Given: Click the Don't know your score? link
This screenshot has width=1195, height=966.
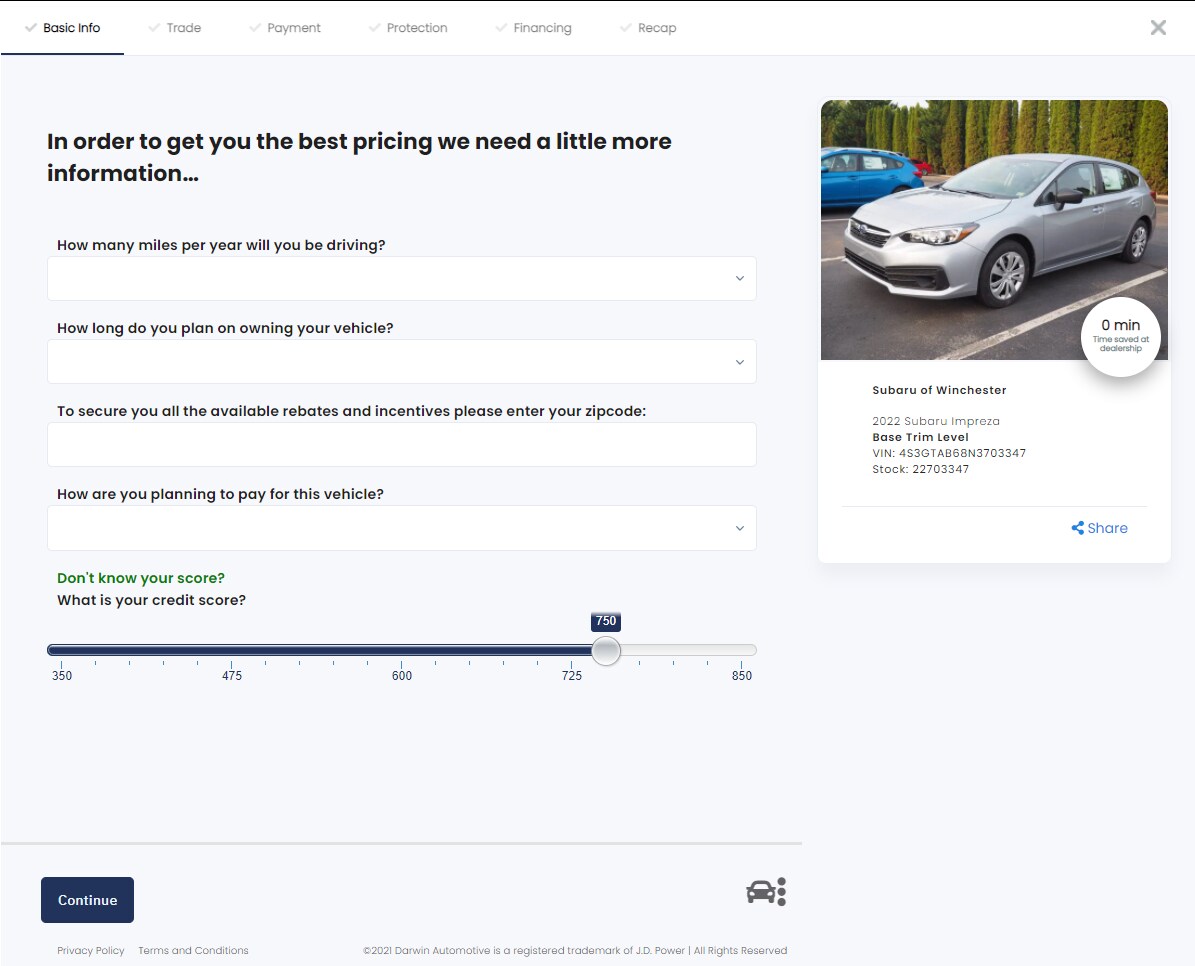Looking at the screenshot, I should 141,578.
